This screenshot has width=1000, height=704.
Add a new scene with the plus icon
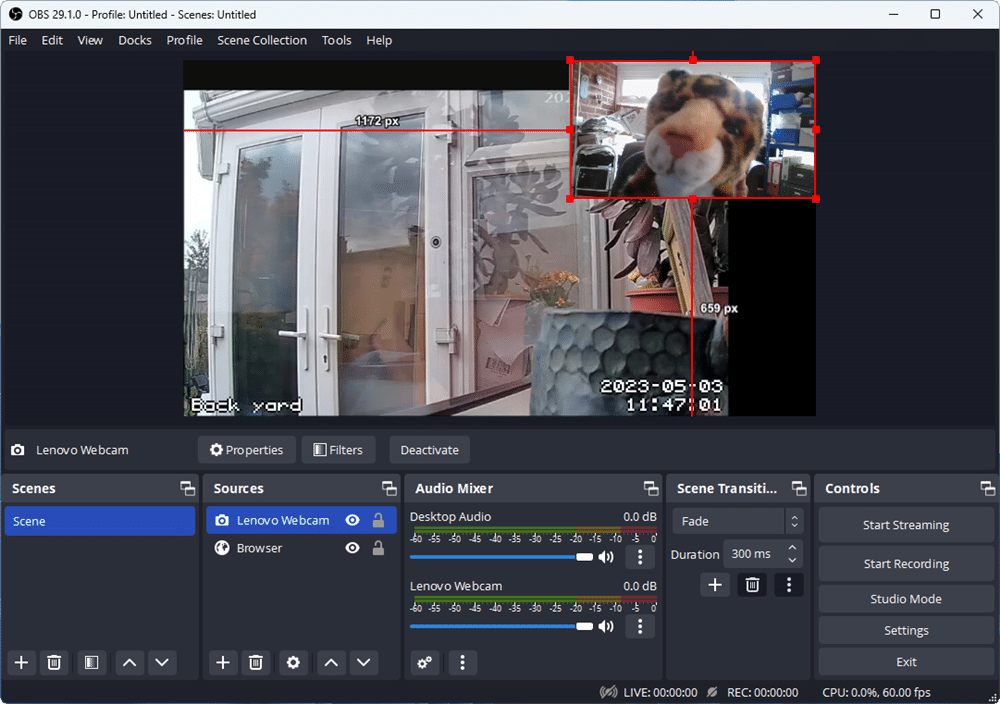(21, 663)
